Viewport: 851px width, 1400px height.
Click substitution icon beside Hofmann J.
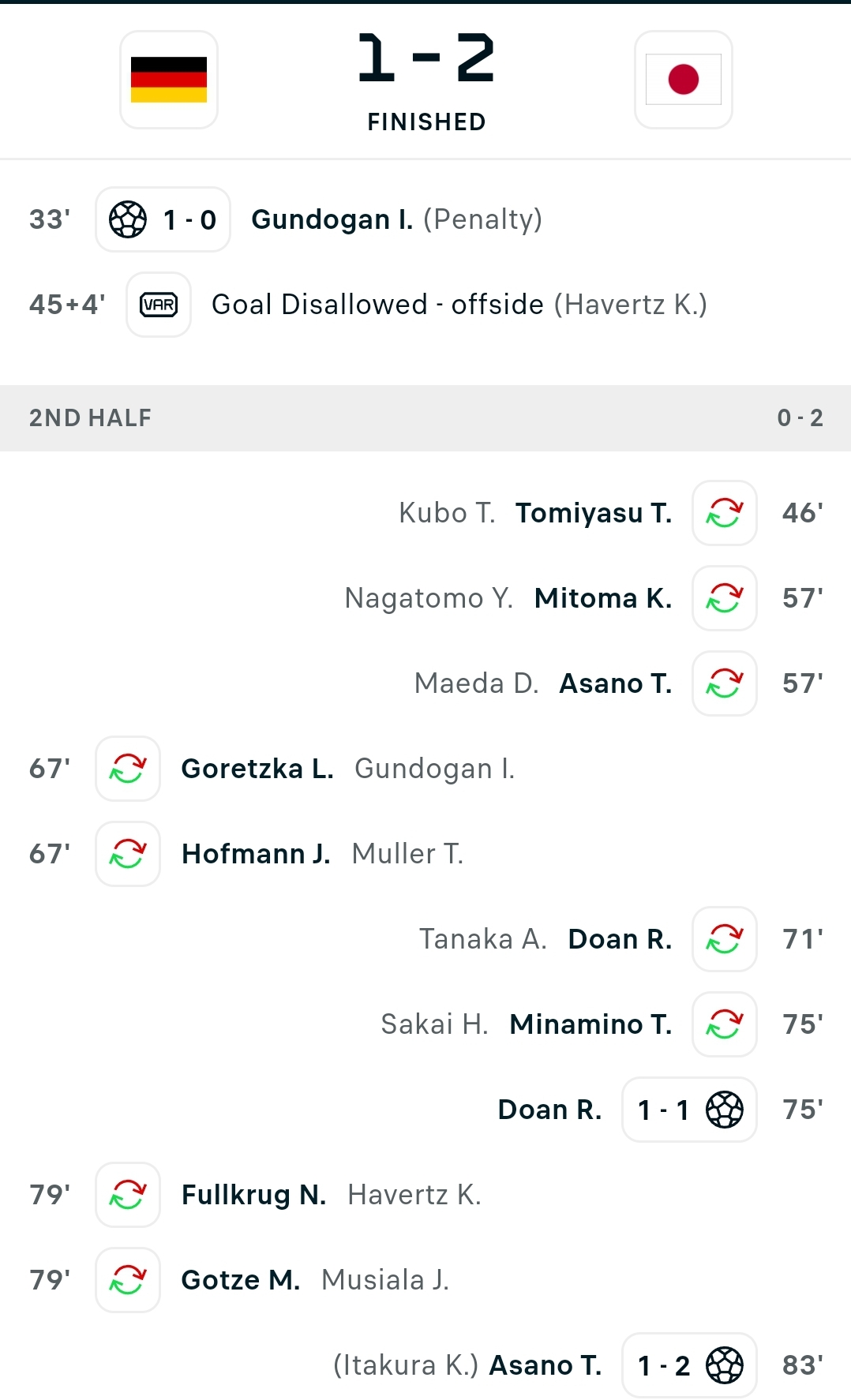(128, 854)
